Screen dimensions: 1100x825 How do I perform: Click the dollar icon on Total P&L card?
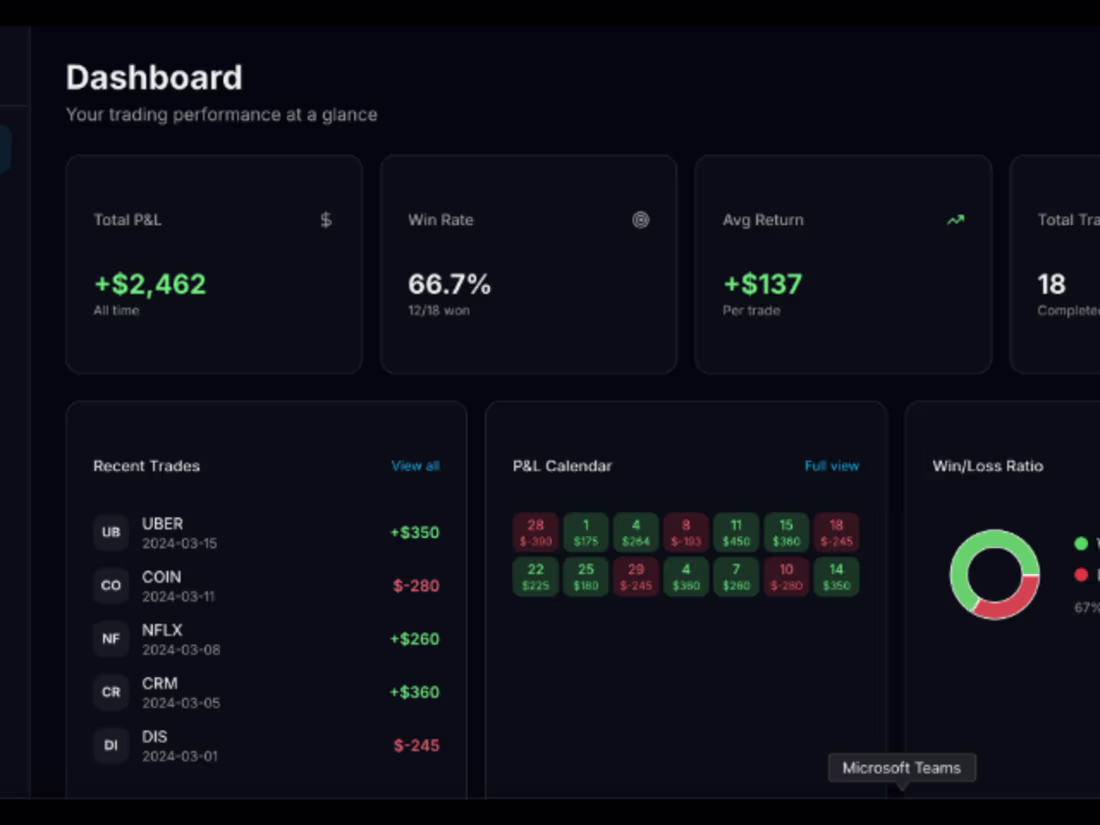point(326,220)
